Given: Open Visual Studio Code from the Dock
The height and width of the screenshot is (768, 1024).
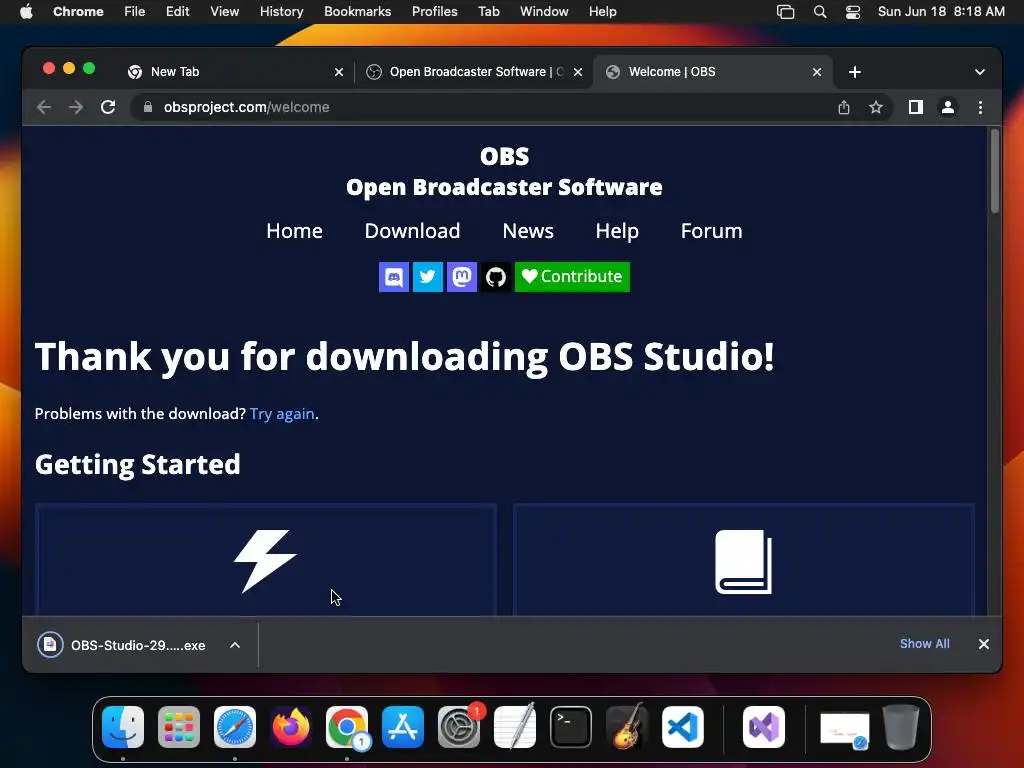Looking at the screenshot, I should click(x=683, y=727).
